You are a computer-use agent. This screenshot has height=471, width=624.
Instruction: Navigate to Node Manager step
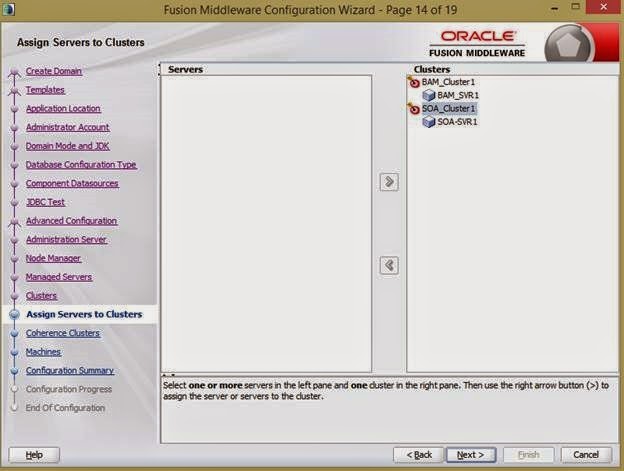click(53, 258)
